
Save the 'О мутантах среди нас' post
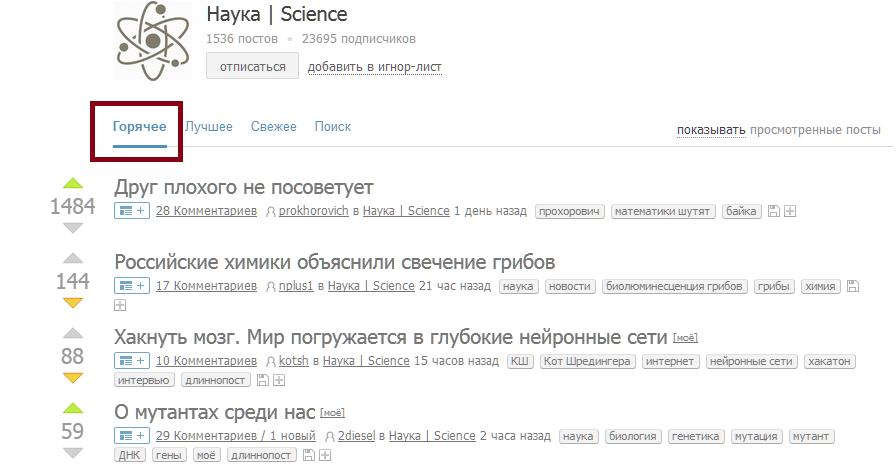point(309,455)
